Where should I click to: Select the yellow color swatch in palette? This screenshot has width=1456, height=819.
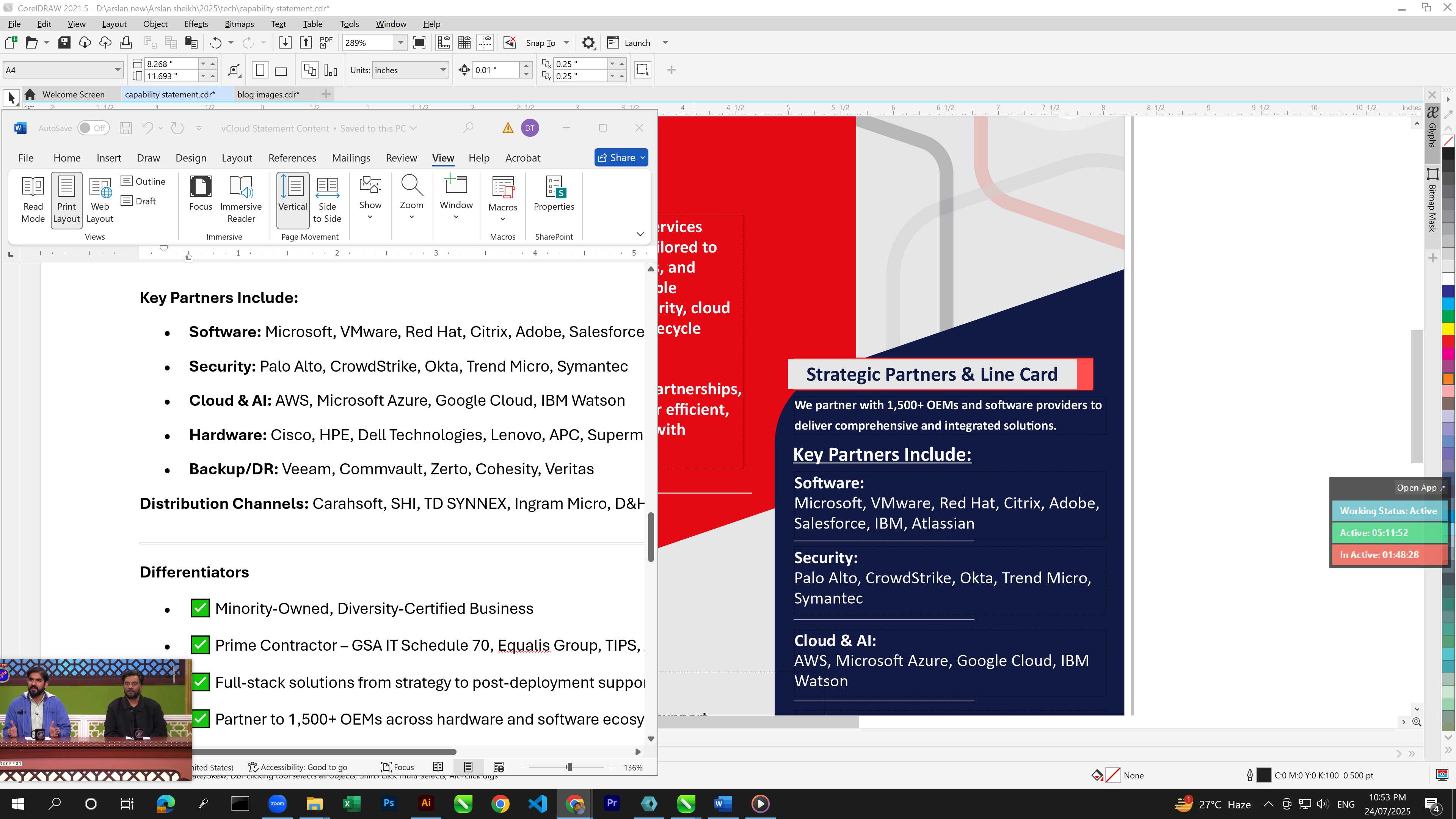1449,328
